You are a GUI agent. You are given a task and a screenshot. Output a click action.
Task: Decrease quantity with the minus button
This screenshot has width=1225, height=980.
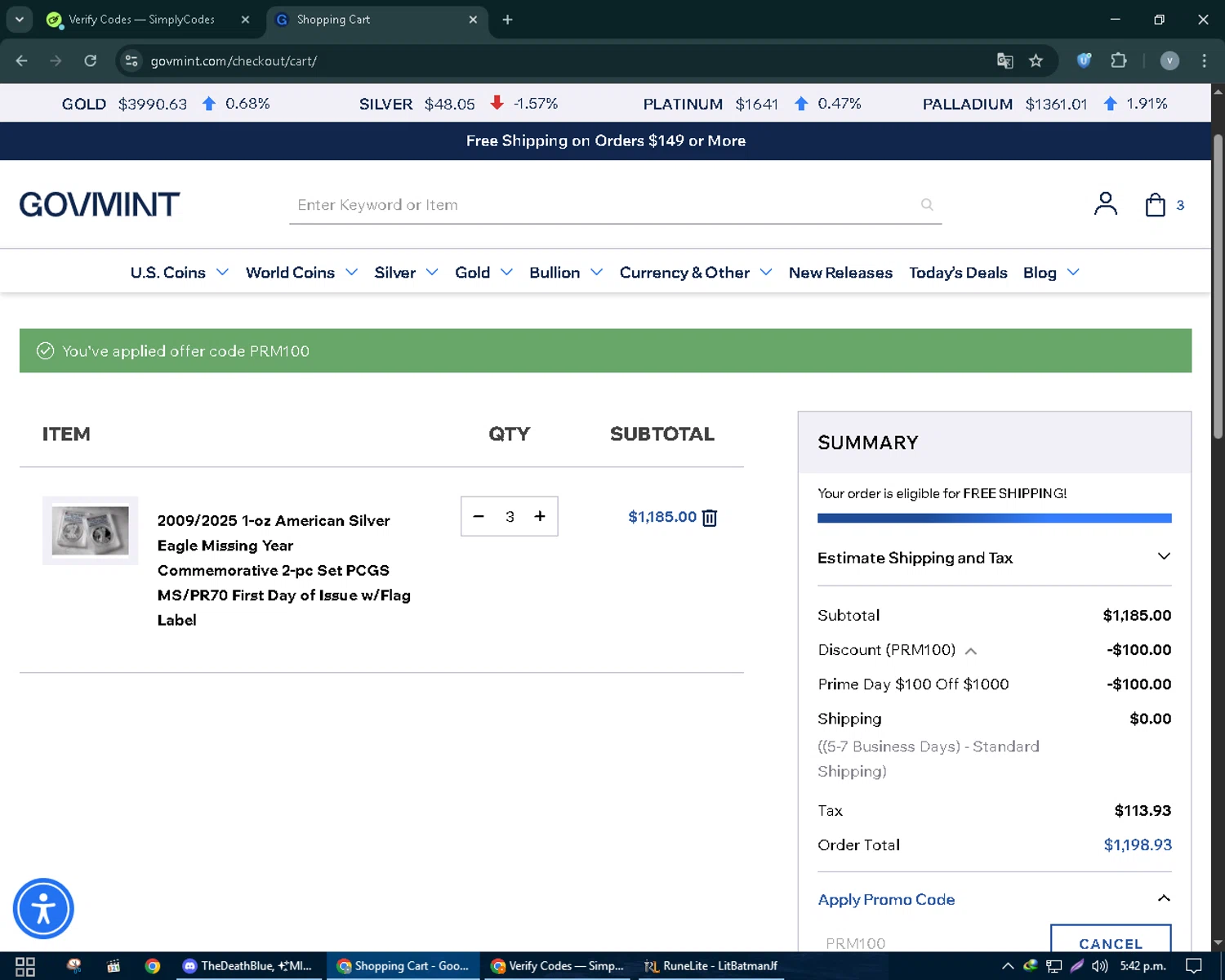point(479,516)
